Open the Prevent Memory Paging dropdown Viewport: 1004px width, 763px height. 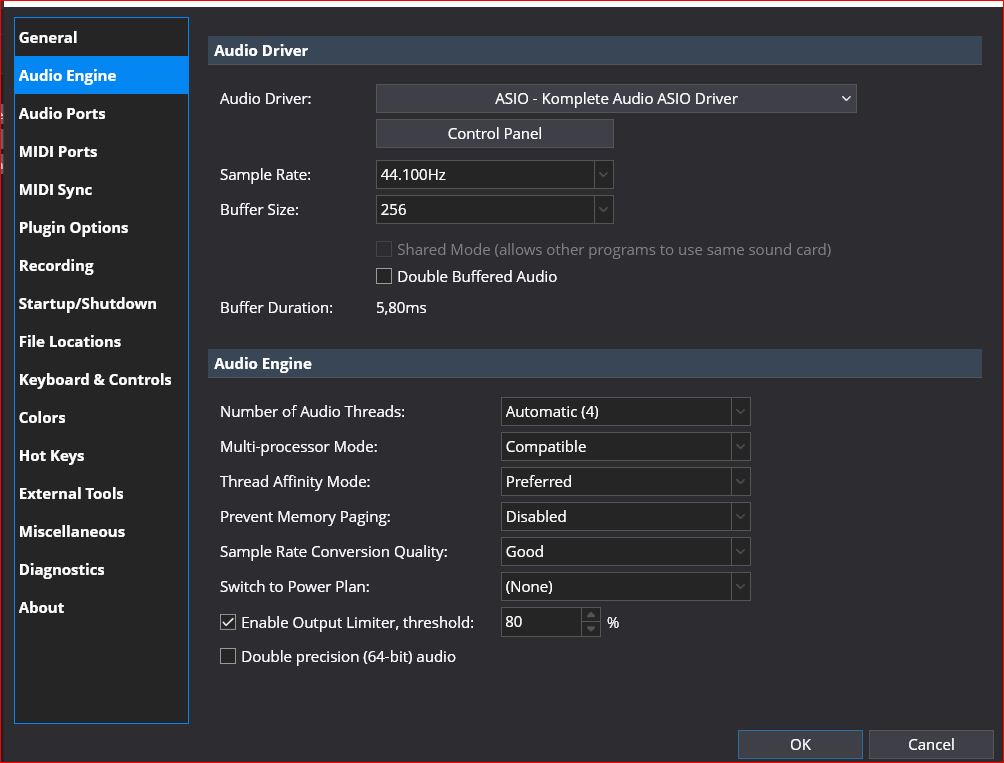tap(625, 517)
